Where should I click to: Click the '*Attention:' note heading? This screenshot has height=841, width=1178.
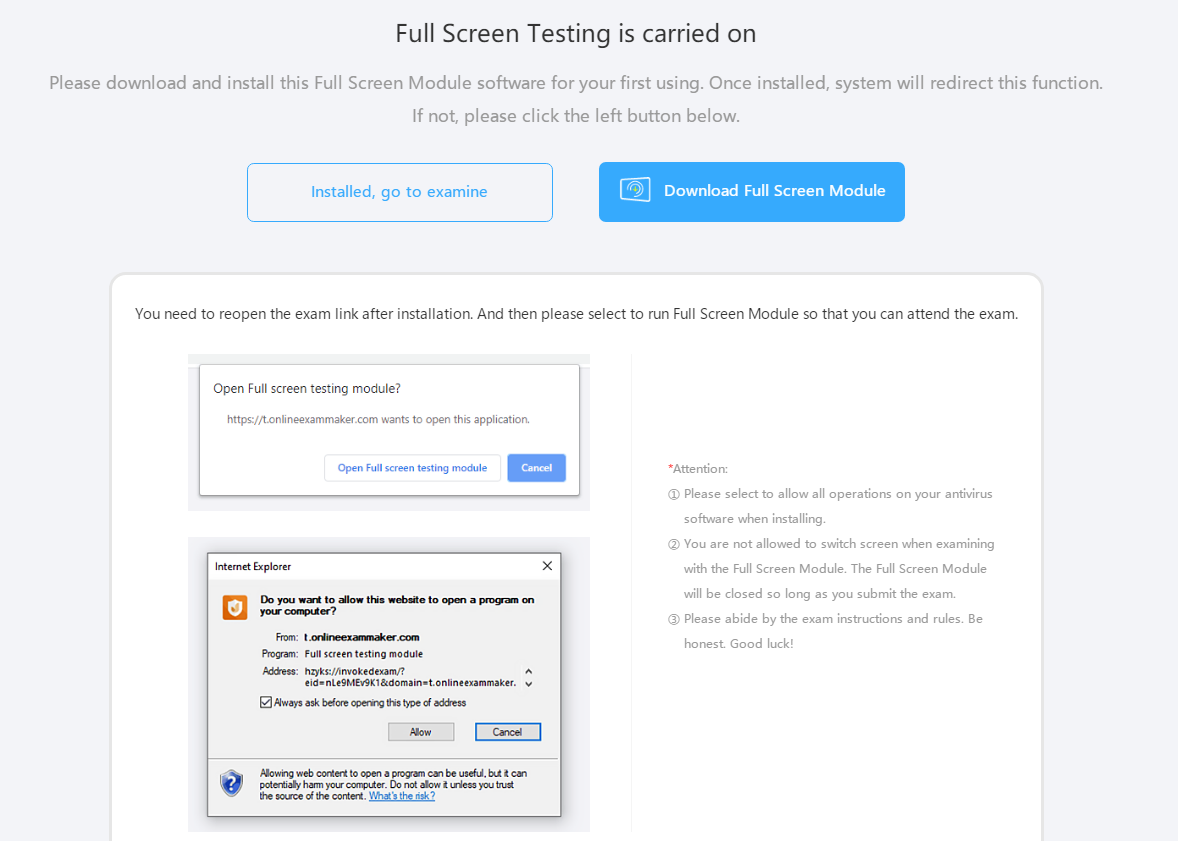[698, 469]
